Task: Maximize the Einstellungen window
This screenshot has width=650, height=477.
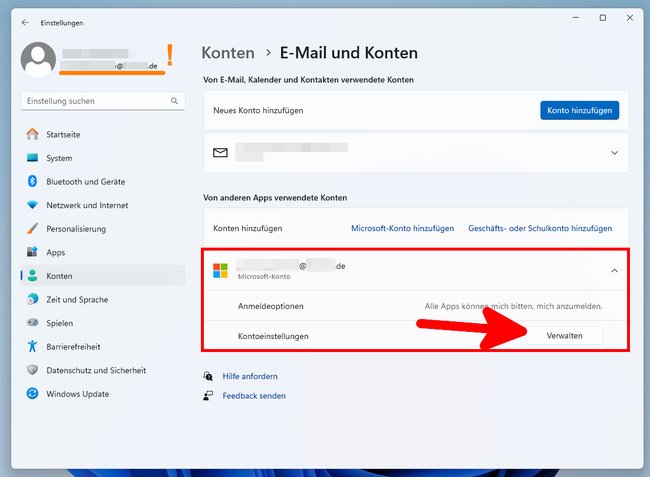Action: click(x=603, y=18)
